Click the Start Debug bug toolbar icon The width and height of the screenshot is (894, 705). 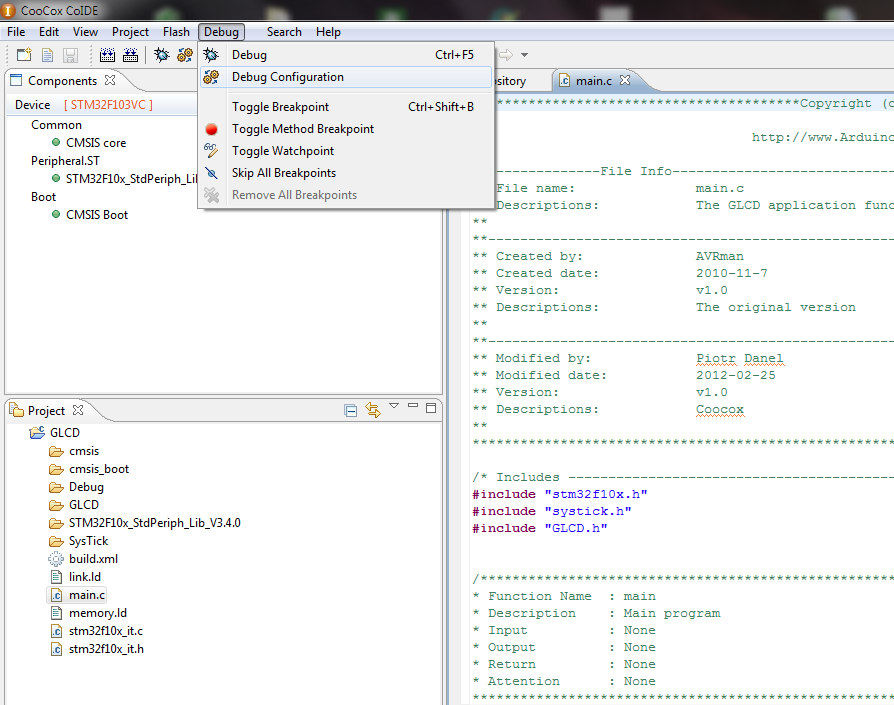click(x=162, y=55)
